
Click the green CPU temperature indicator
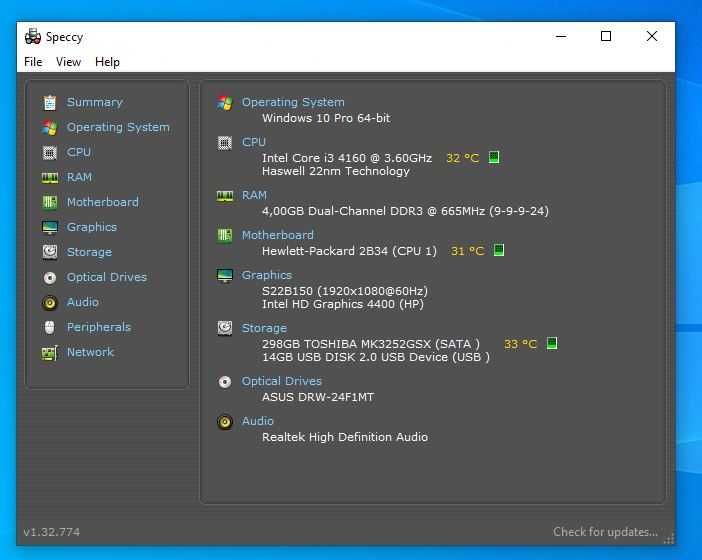pyautogui.click(x=494, y=158)
